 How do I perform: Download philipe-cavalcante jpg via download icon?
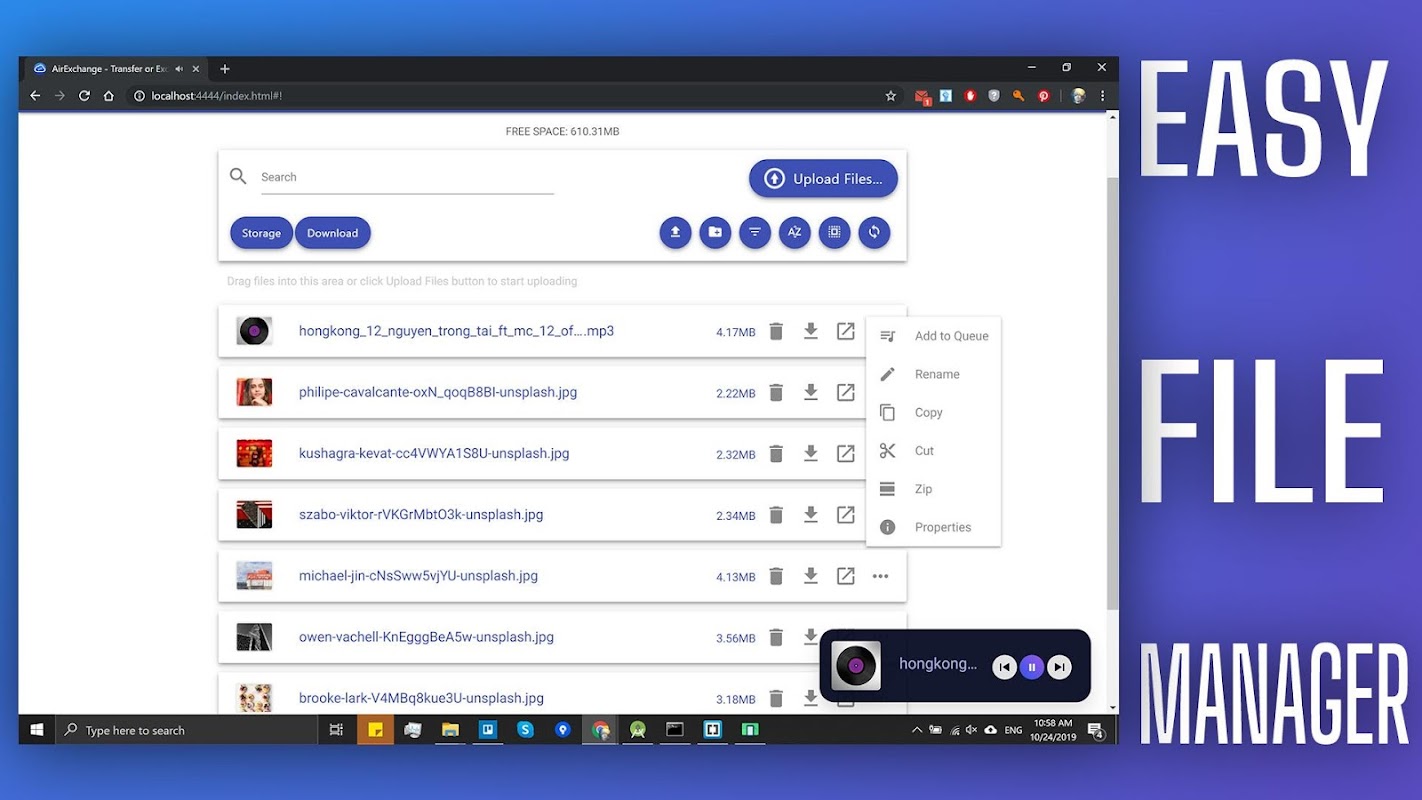(811, 392)
